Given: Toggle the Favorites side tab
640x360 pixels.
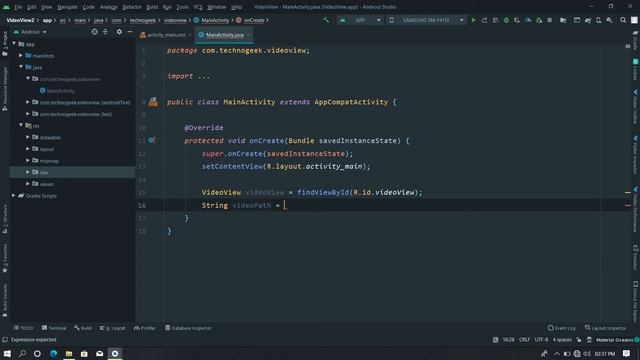Looking at the screenshot, I should [x=5, y=258].
